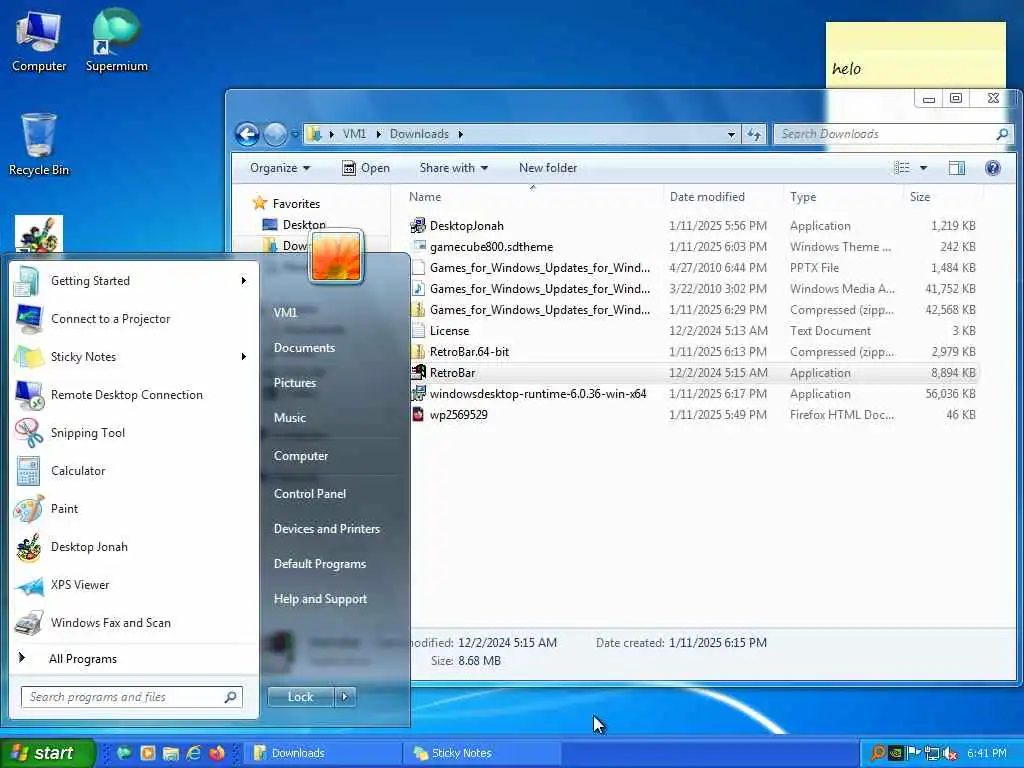Launch Snipping Tool from Start menu
This screenshot has width=1024, height=768.
coord(133,433)
